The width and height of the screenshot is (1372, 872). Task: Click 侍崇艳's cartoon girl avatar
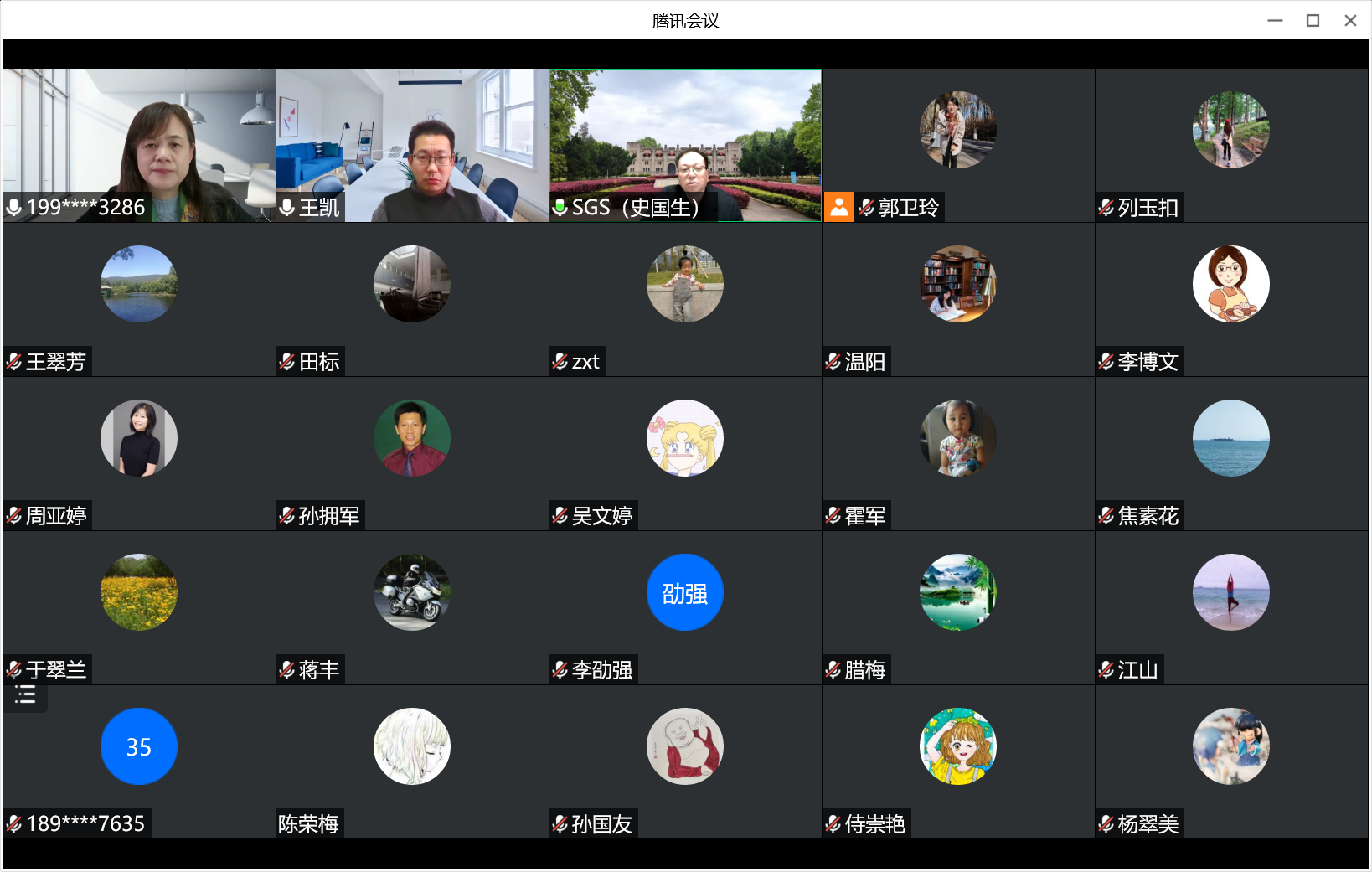click(x=958, y=746)
